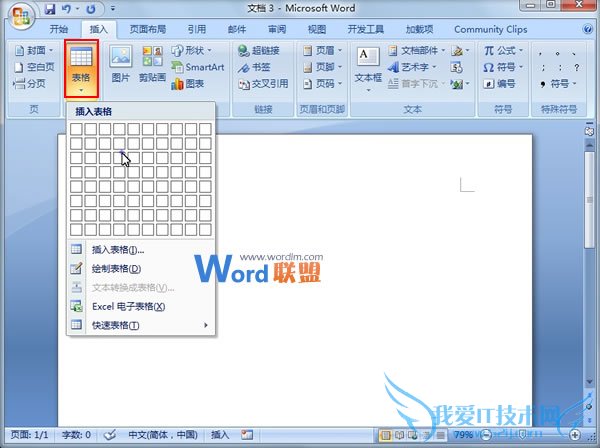600x448 pixels.
Task: Open the 艺术字 WordArt gallery
Action: pyautogui.click(x=412, y=67)
